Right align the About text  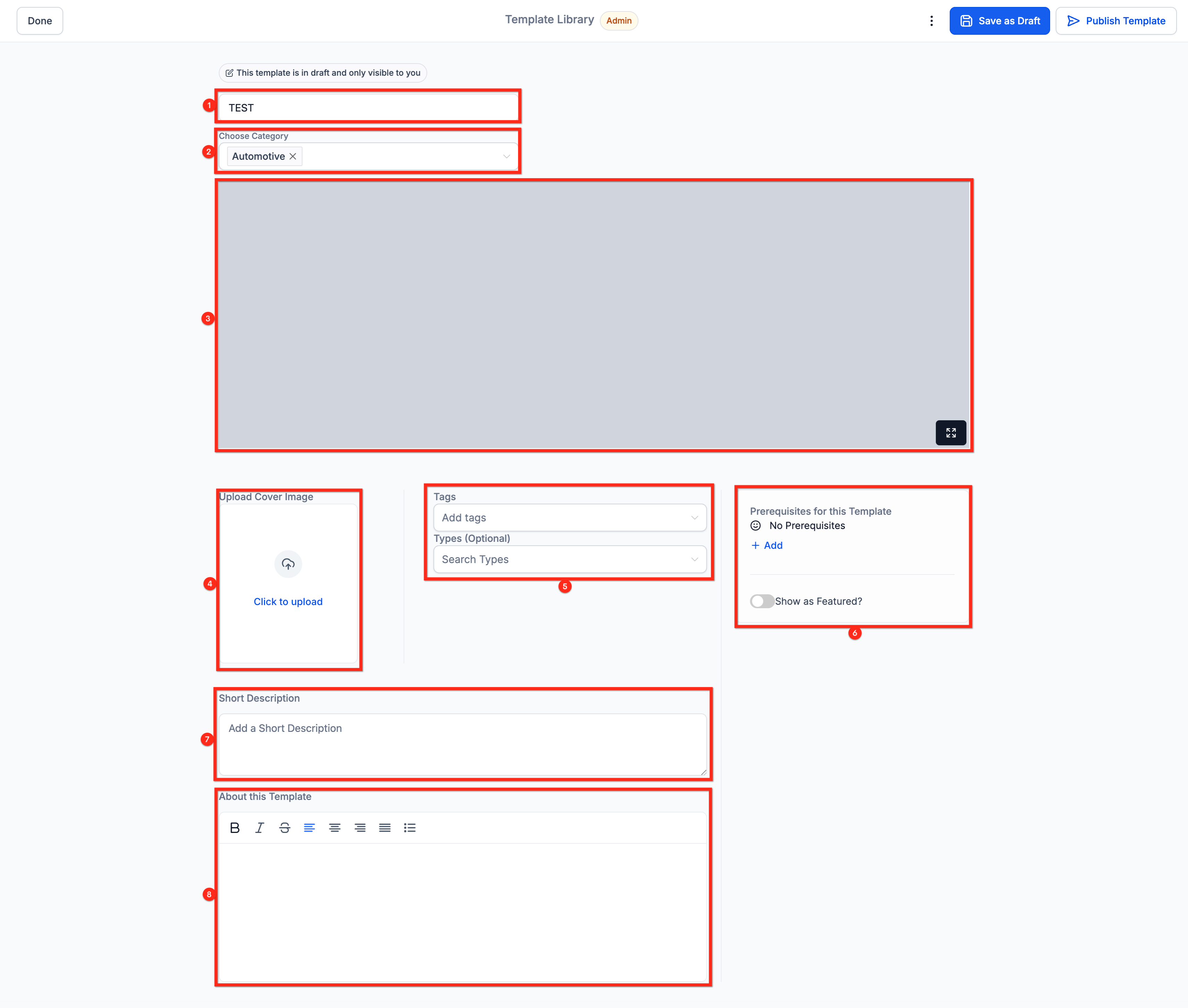(360, 827)
